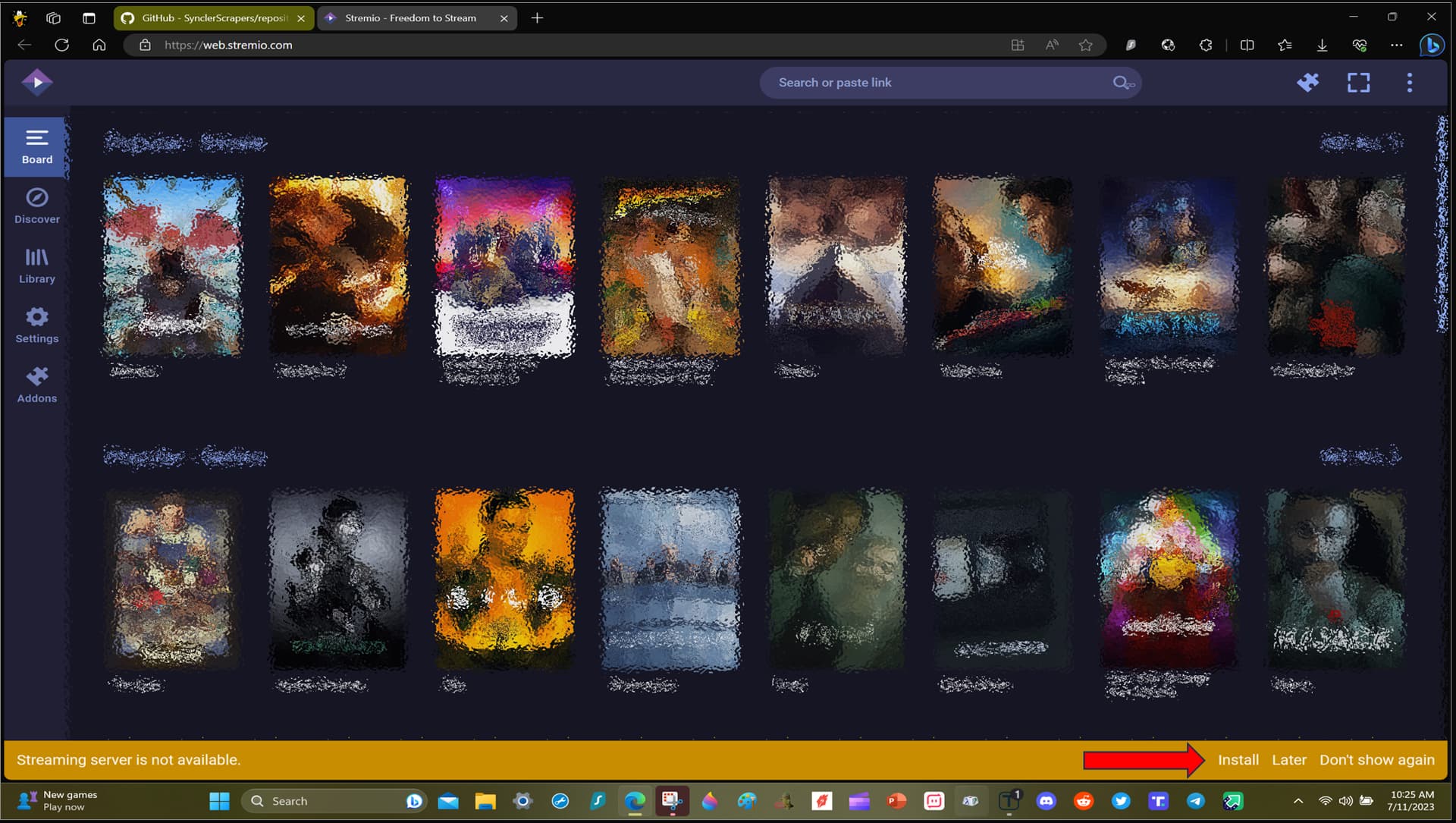Click the Stremio logo at top left
Viewport: 1456px width, 823px height.
pos(36,82)
